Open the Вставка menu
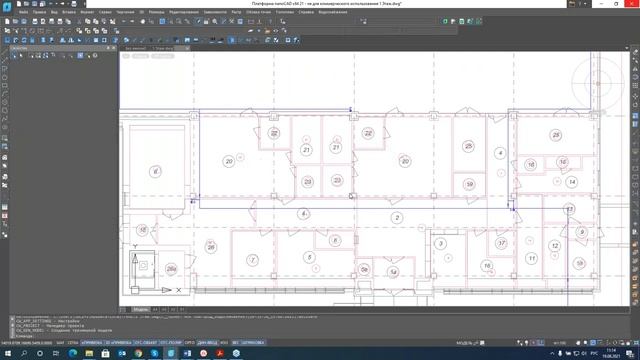The width and height of the screenshot is (640, 360). click(69, 12)
